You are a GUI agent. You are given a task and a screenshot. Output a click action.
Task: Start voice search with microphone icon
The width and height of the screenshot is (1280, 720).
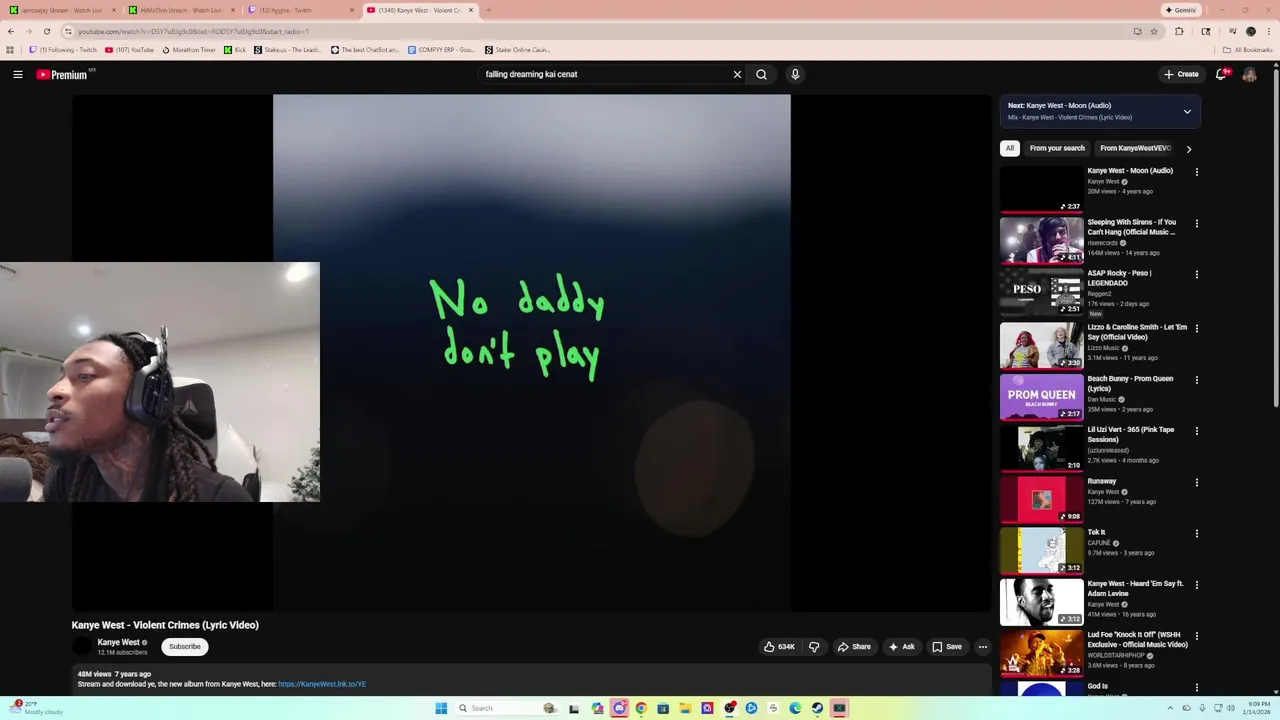pyautogui.click(x=795, y=74)
